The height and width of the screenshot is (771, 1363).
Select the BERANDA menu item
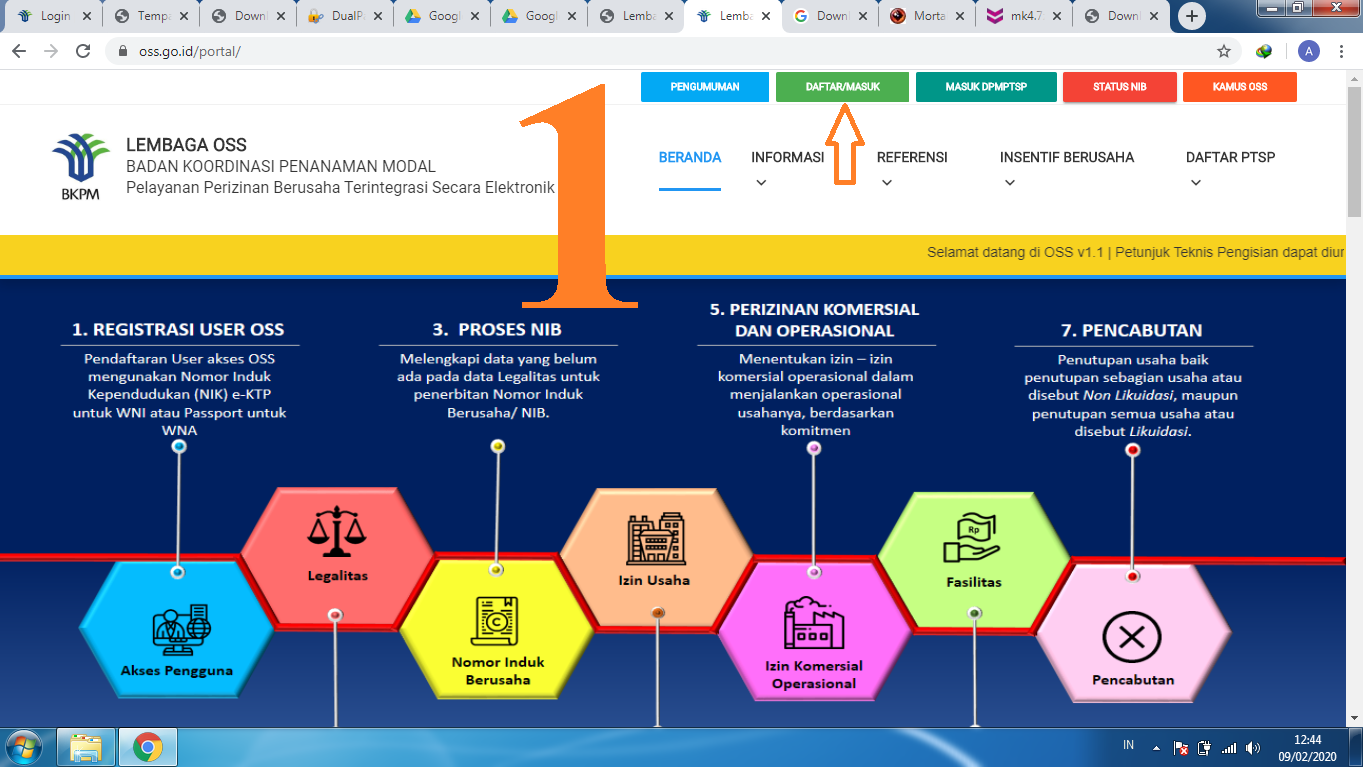[x=690, y=157]
